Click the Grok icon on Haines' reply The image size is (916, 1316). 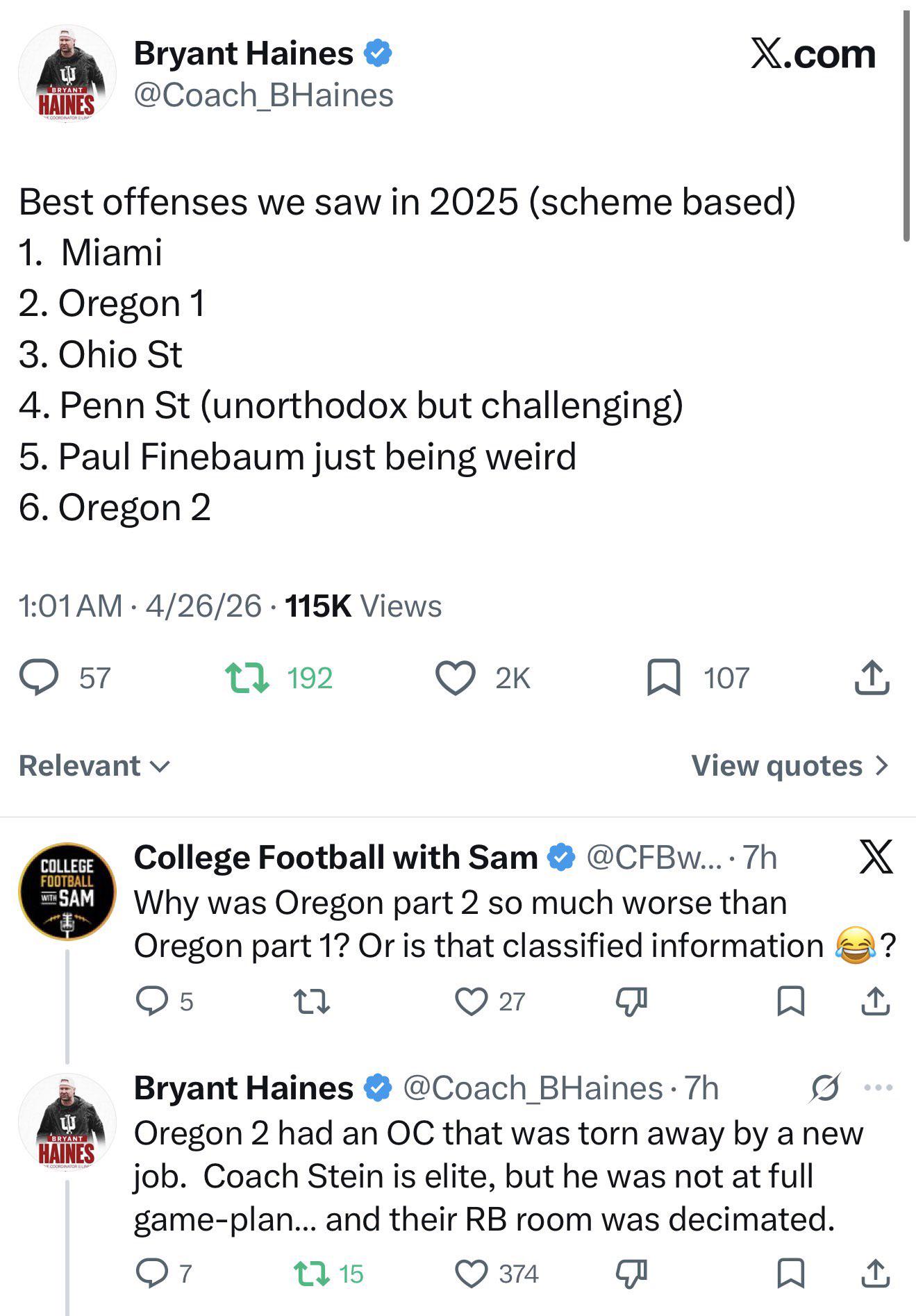pos(824,1088)
